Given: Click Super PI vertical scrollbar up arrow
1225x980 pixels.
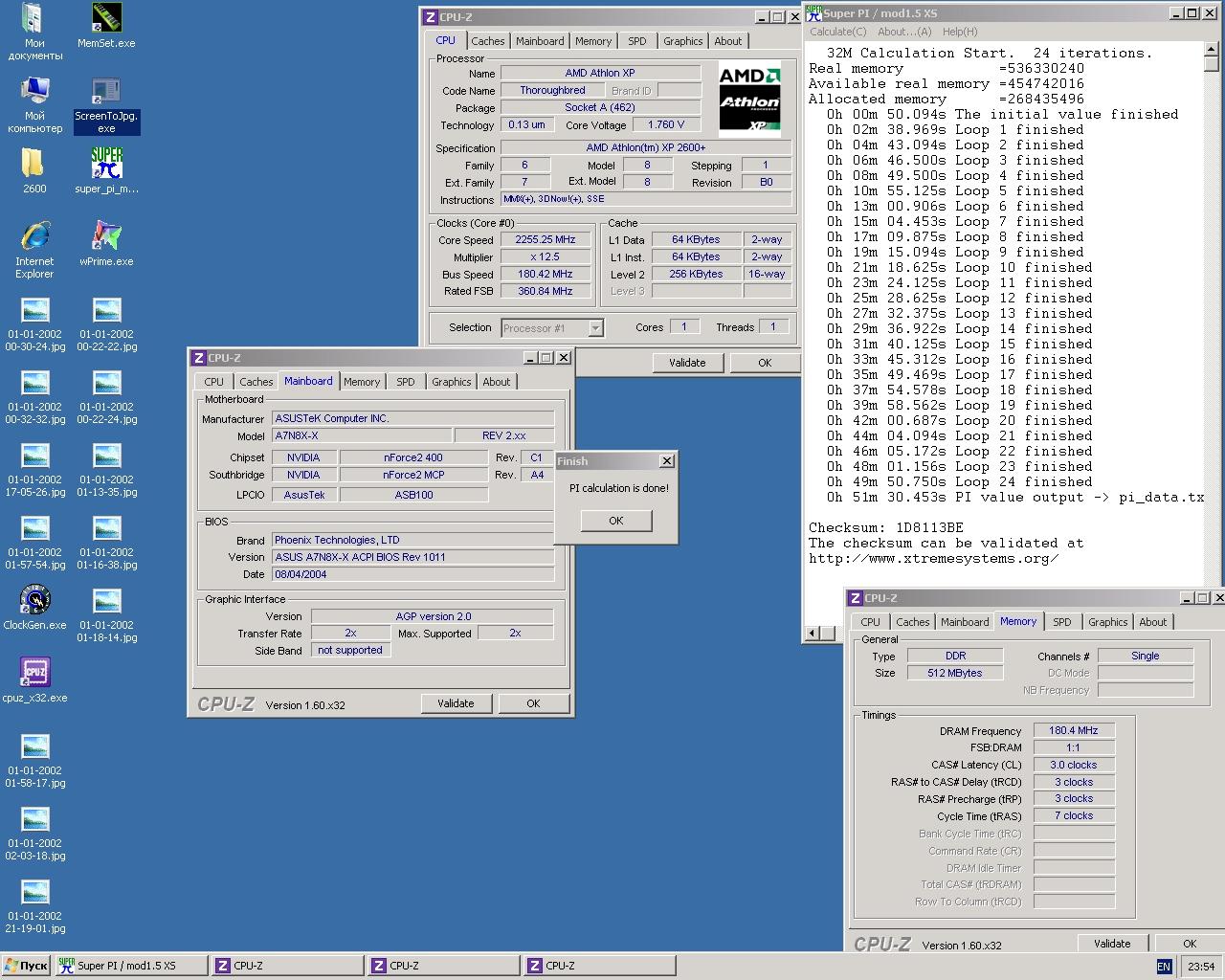Looking at the screenshot, I should pos(1212,50).
